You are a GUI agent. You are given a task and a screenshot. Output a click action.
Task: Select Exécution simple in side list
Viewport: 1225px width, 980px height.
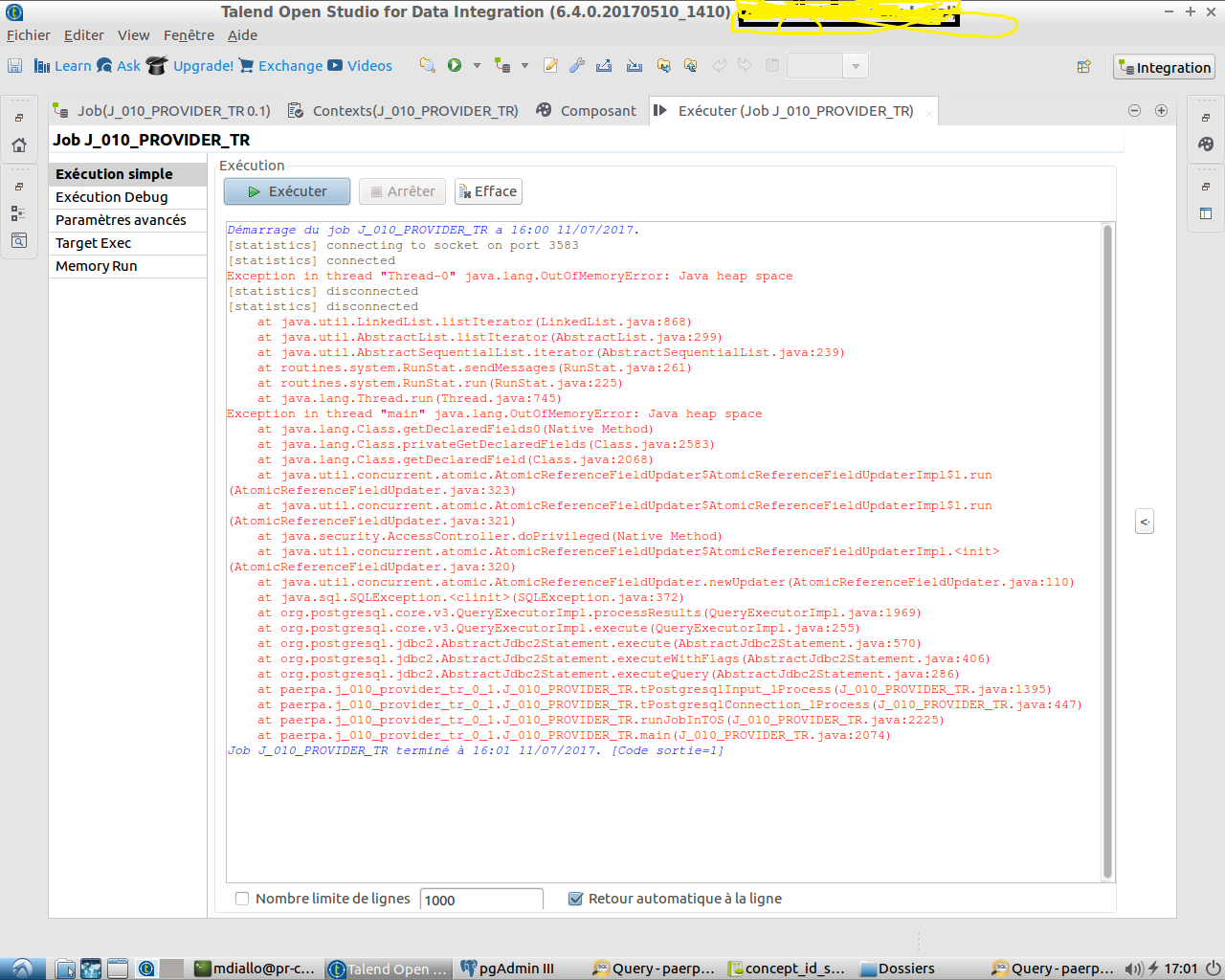[127, 174]
